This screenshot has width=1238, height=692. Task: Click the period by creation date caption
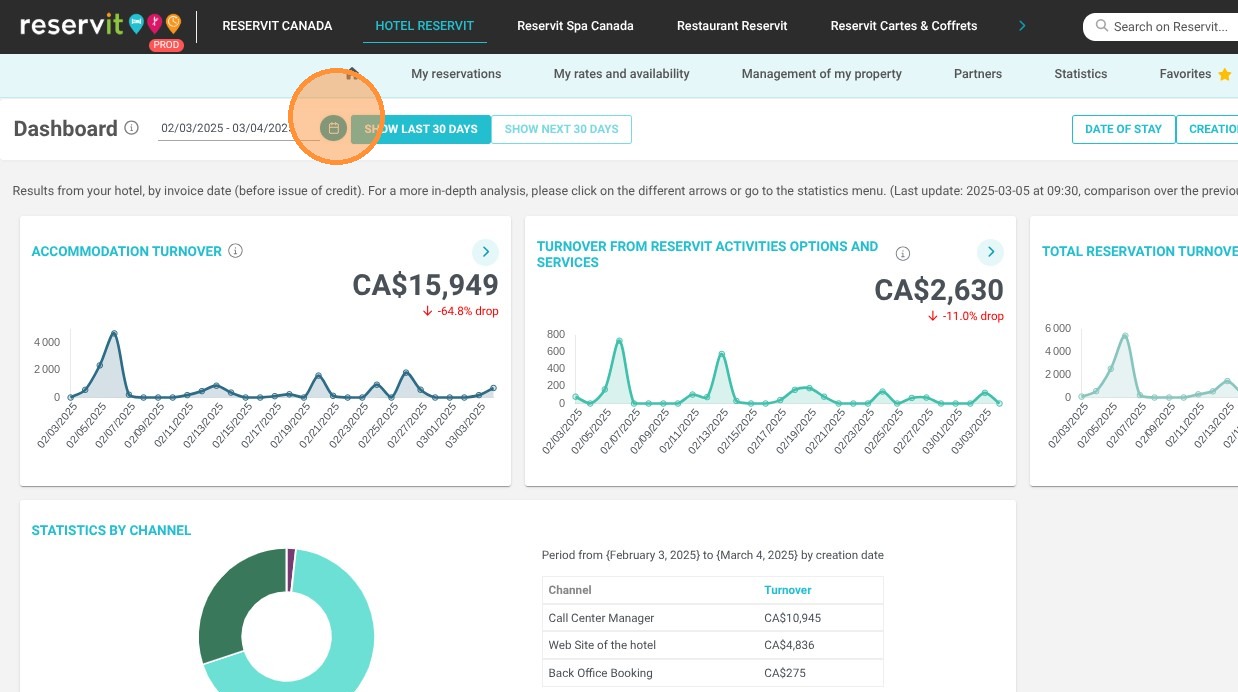[713, 555]
